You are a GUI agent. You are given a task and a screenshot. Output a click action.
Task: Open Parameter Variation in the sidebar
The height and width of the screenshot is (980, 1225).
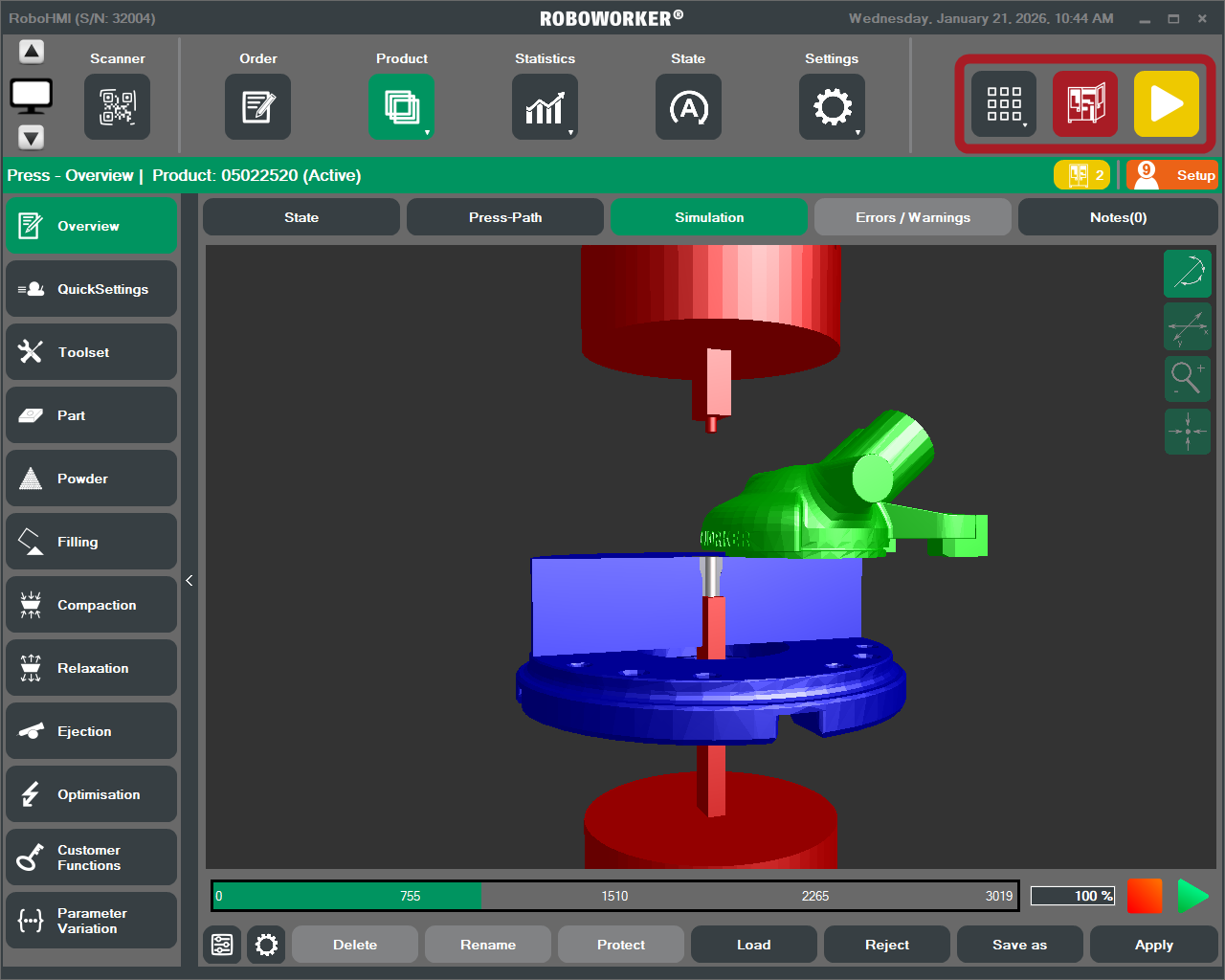92,921
